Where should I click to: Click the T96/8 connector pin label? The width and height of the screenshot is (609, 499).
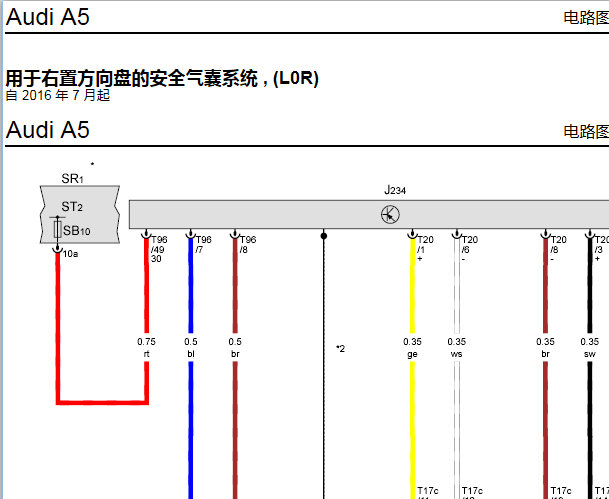coord(248,244)
